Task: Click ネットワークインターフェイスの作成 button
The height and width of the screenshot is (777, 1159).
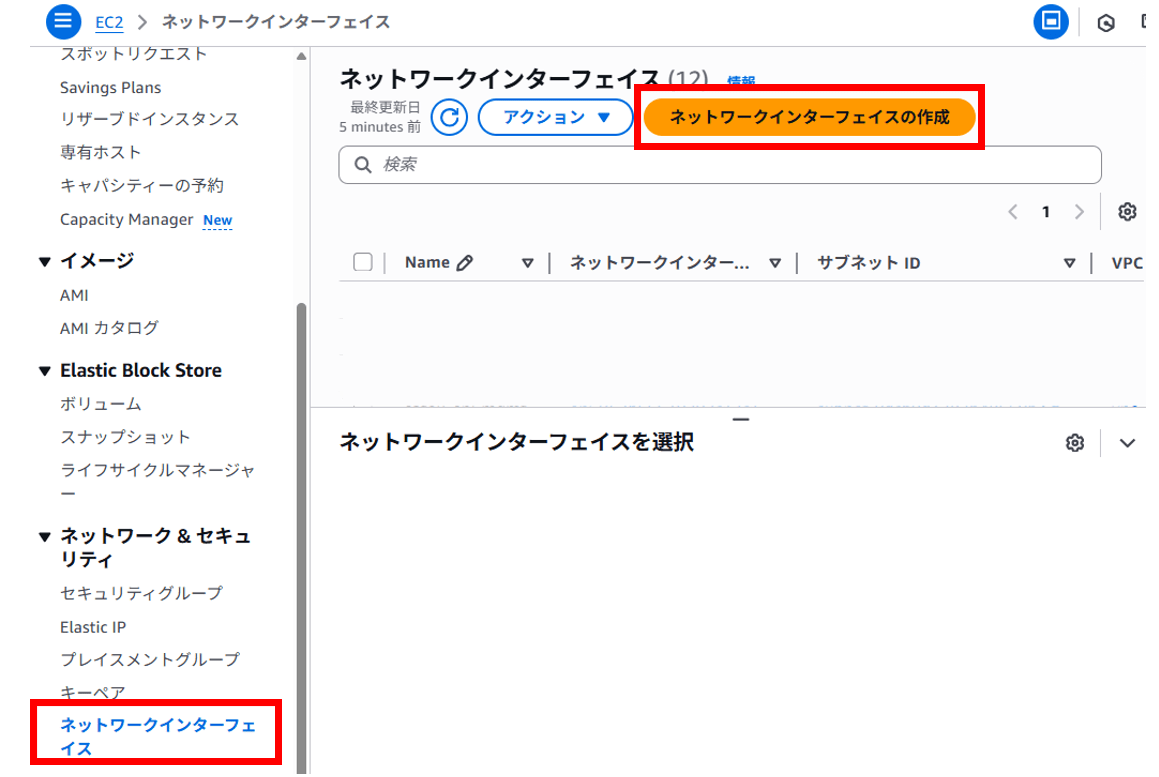Action: pos(809,118)
